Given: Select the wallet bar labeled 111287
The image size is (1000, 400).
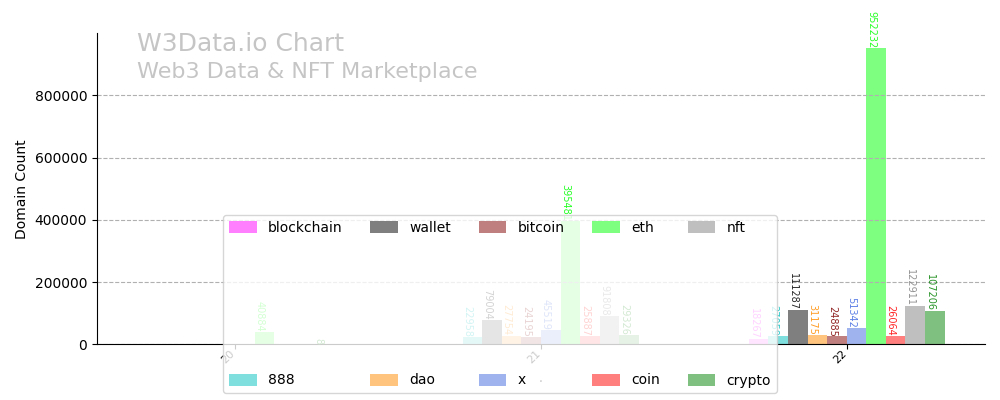Looking at the screenshot, I should click(x=798, y=327).
